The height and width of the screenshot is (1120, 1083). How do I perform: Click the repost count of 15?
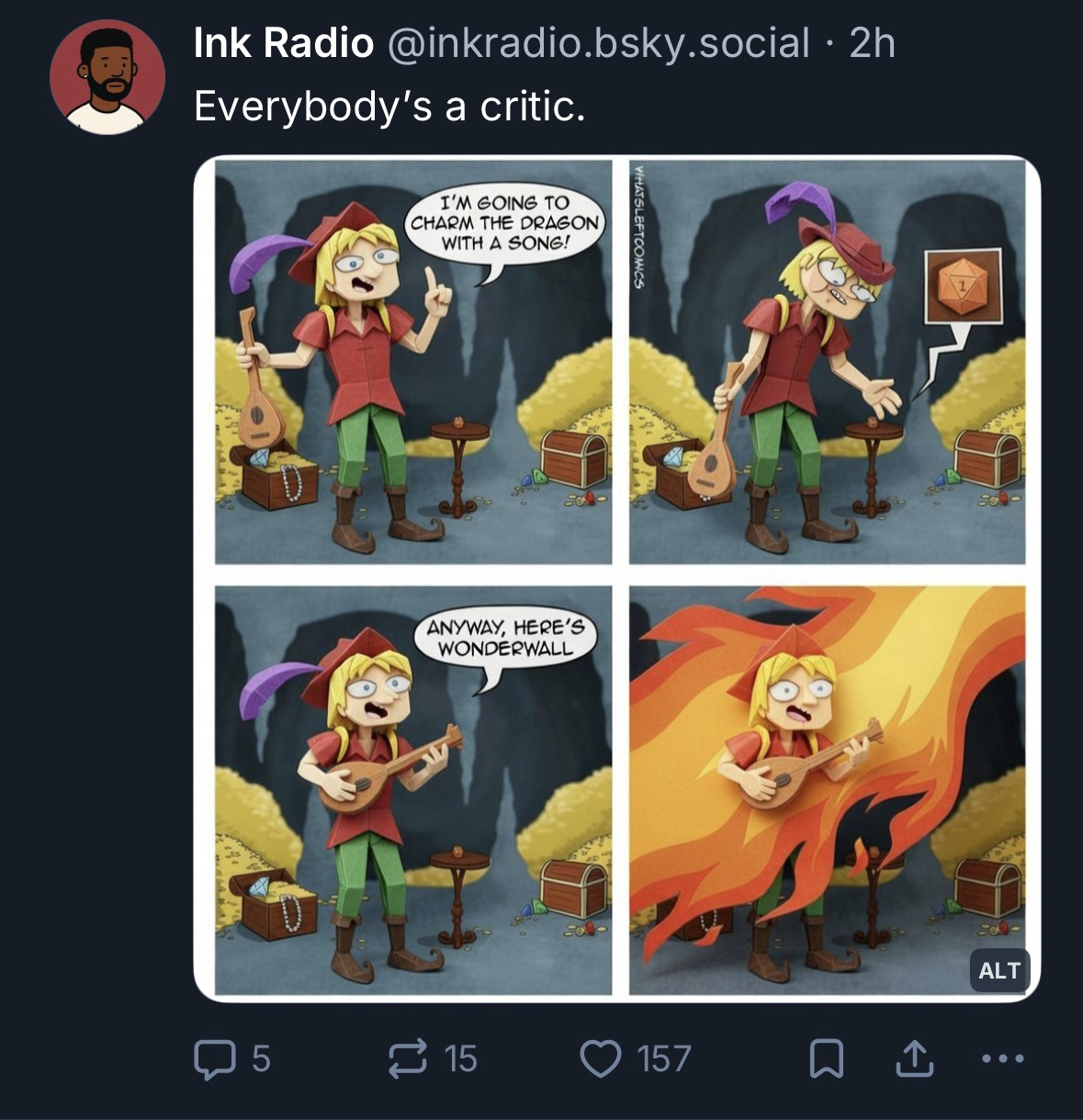[461, 1058]
